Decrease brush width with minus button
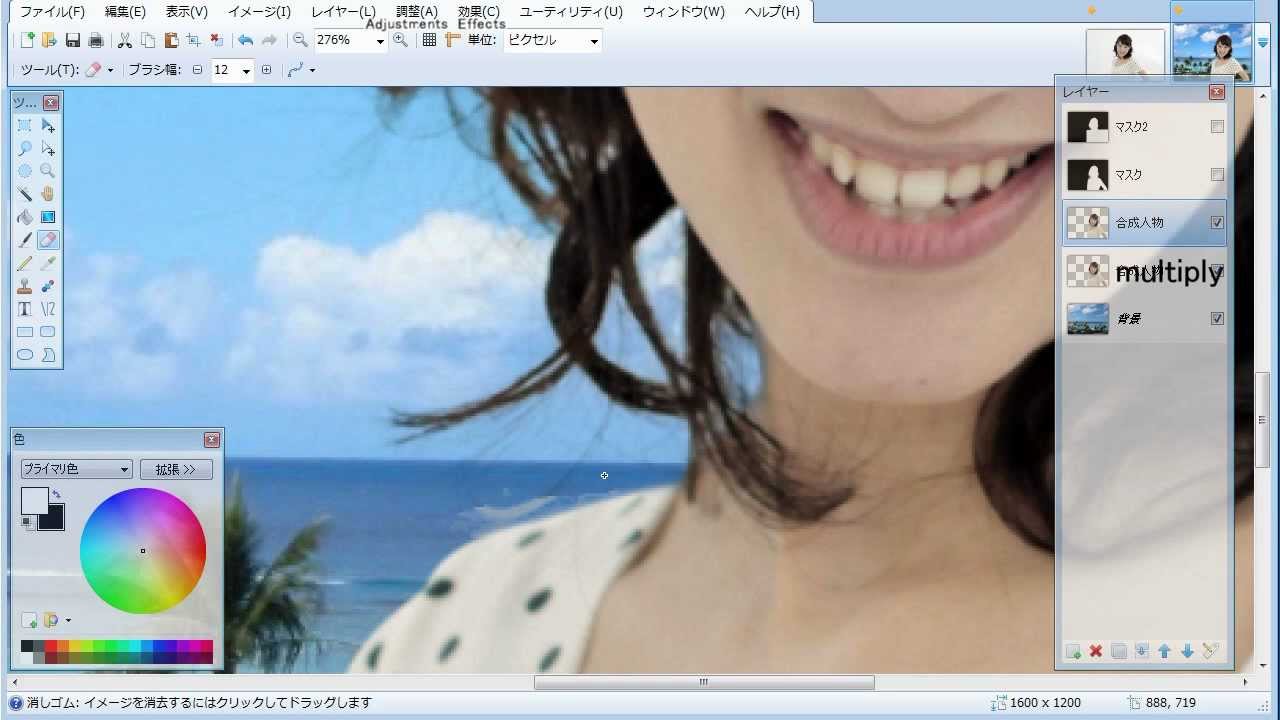Screen dimensions: 1280x720 (197, 70)
